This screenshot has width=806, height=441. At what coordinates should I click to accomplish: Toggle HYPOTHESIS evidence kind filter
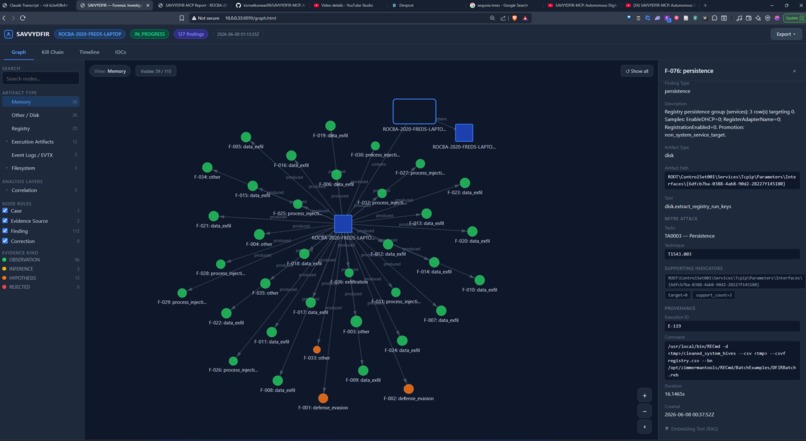(19, 278)
